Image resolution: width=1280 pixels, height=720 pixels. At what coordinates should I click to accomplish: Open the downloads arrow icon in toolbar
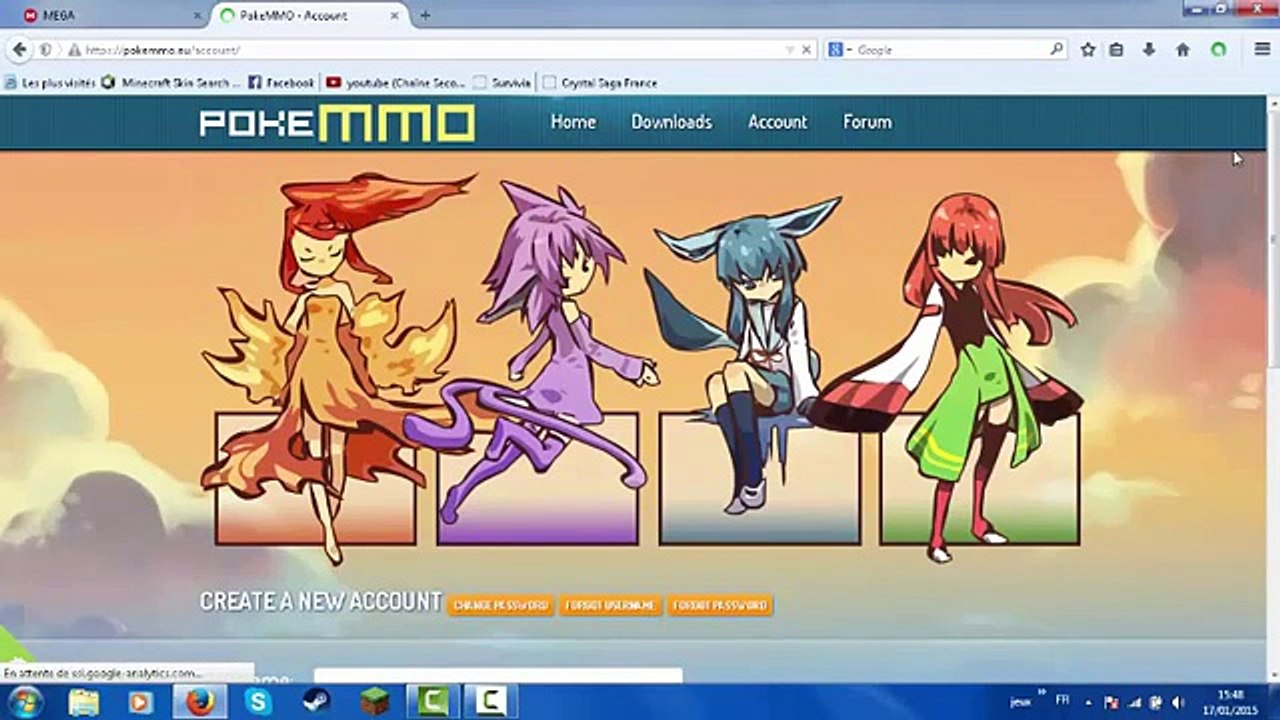pyautogui.click(x=1149, y=49)
